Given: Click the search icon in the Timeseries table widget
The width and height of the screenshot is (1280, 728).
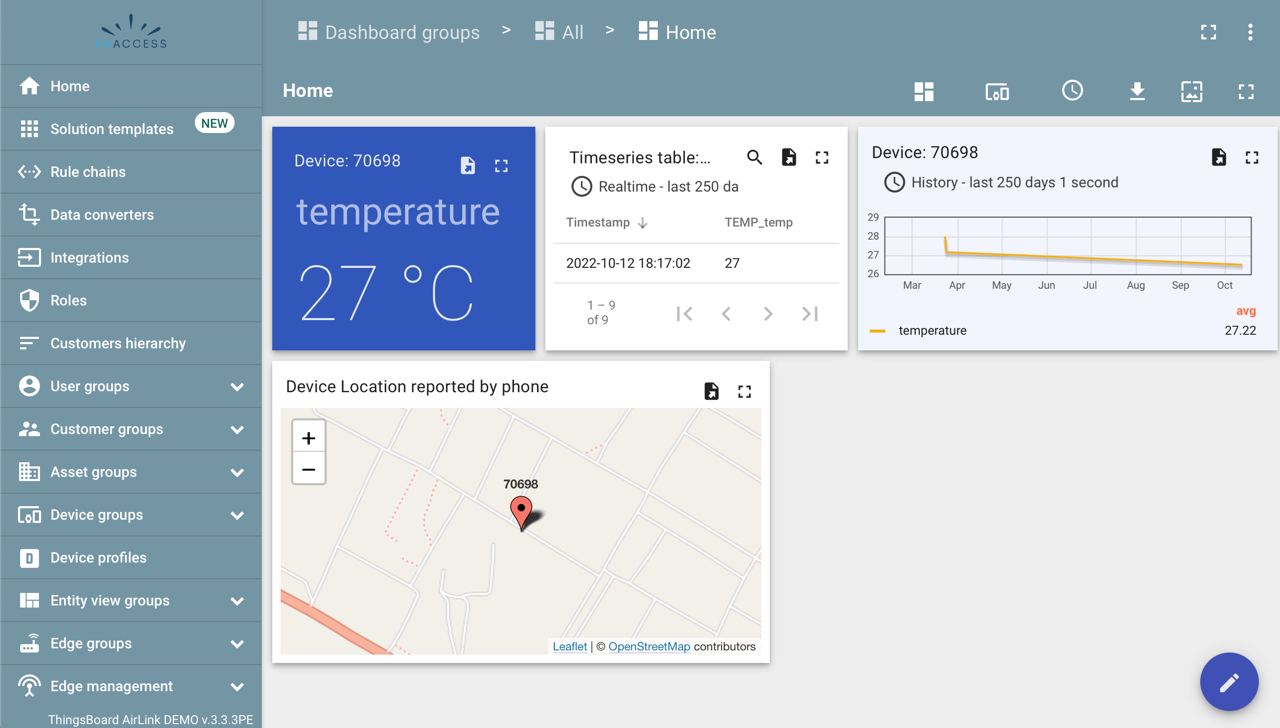Looking at the screenshot, I should click(x=754, y=157).
